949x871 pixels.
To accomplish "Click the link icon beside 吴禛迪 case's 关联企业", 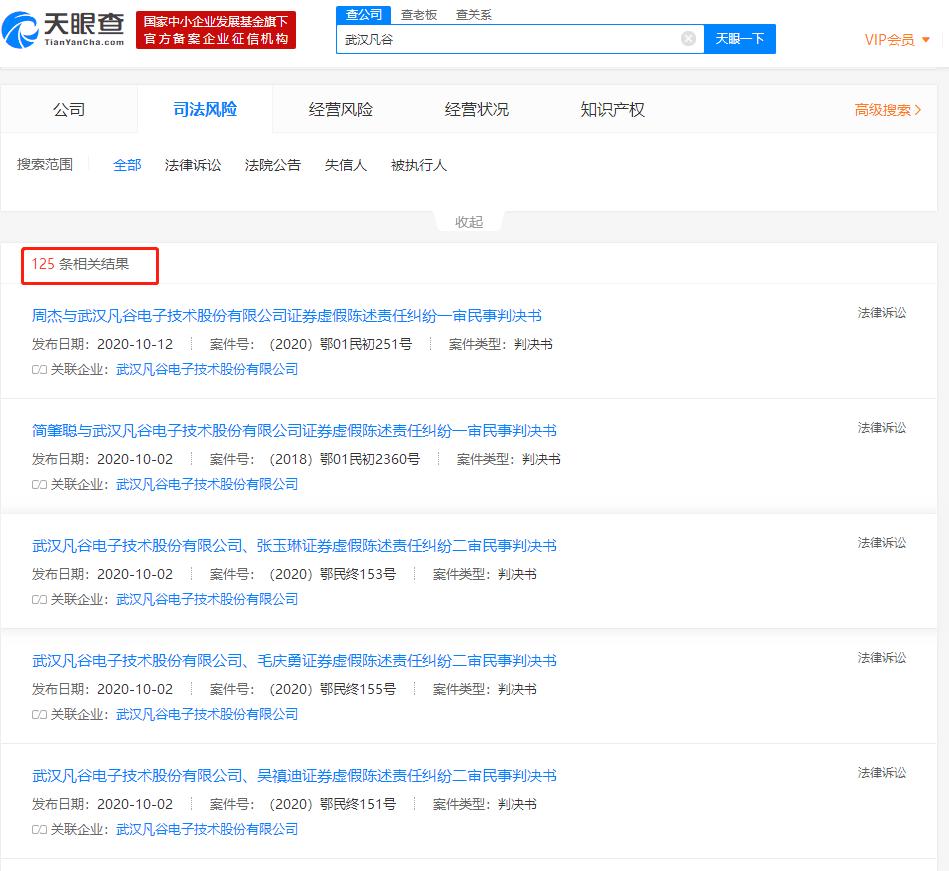I will 39,830.
